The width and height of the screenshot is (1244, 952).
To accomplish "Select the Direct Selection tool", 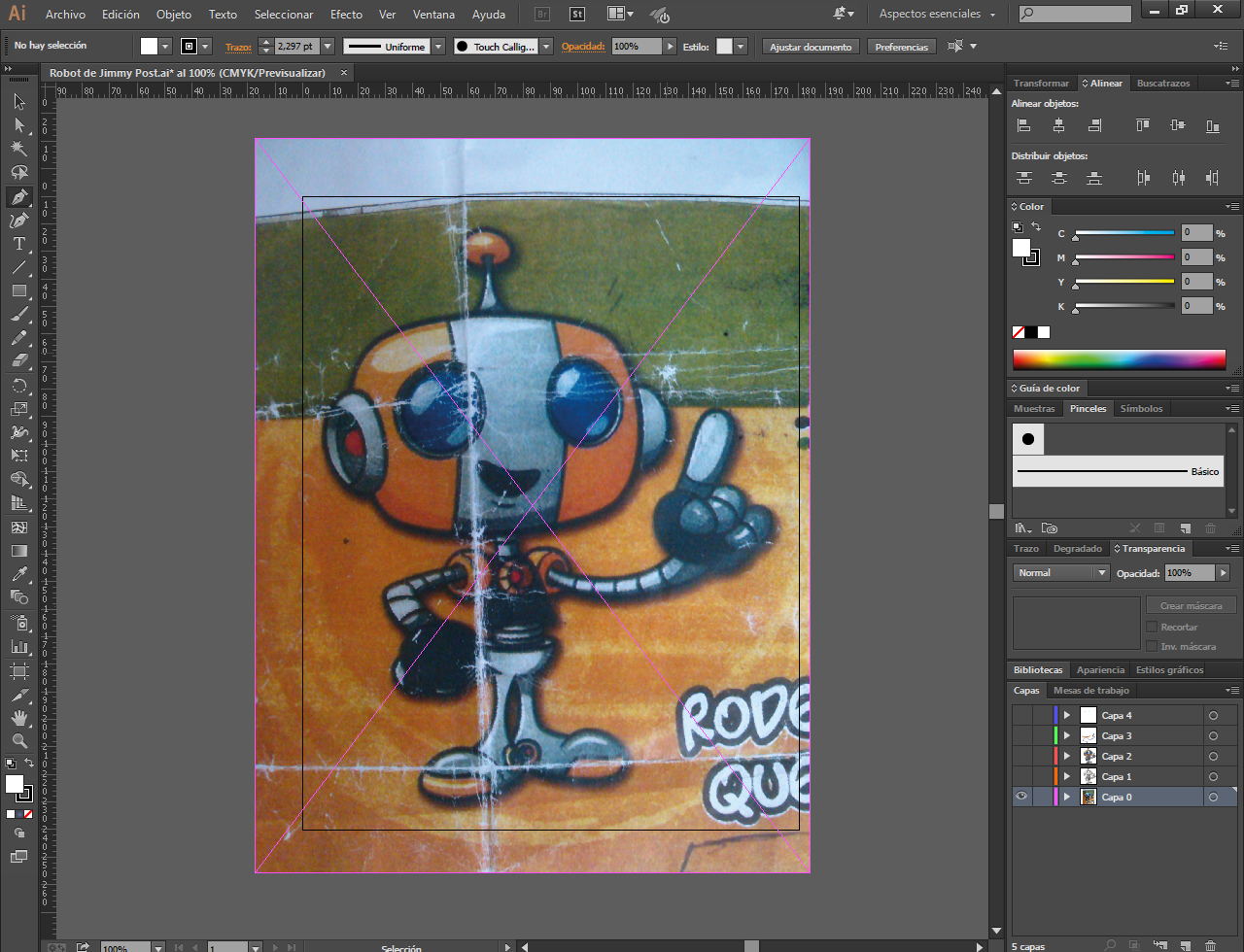I will tap(18, 125).
